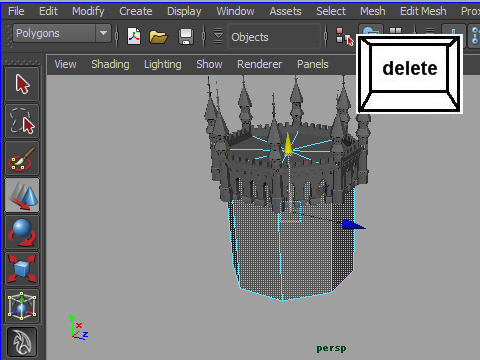Activate the Lasso selection tool
This screenshot has width=480, height=360.
22,121
